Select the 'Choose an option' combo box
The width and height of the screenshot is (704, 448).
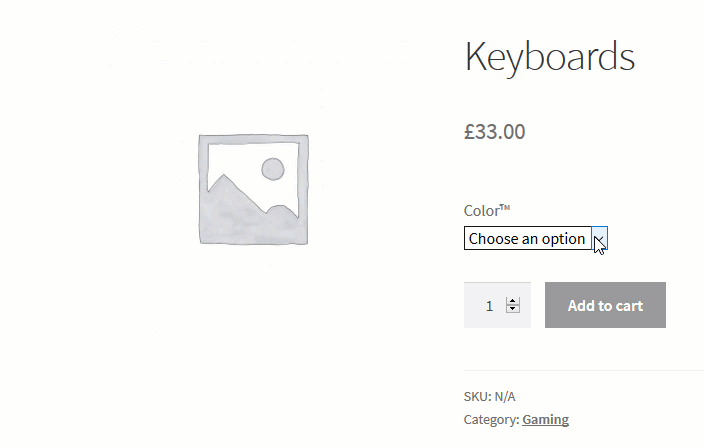[x=536, y=238]
